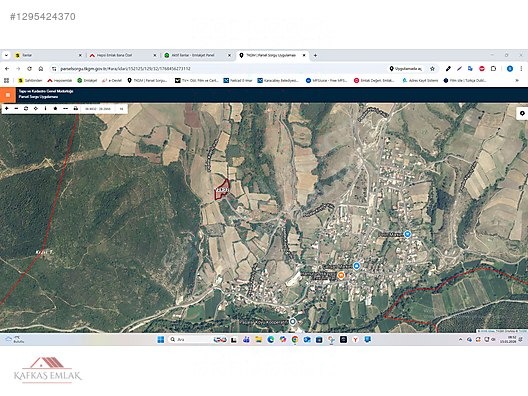Open a new browser tab

(x=315, y=55)
